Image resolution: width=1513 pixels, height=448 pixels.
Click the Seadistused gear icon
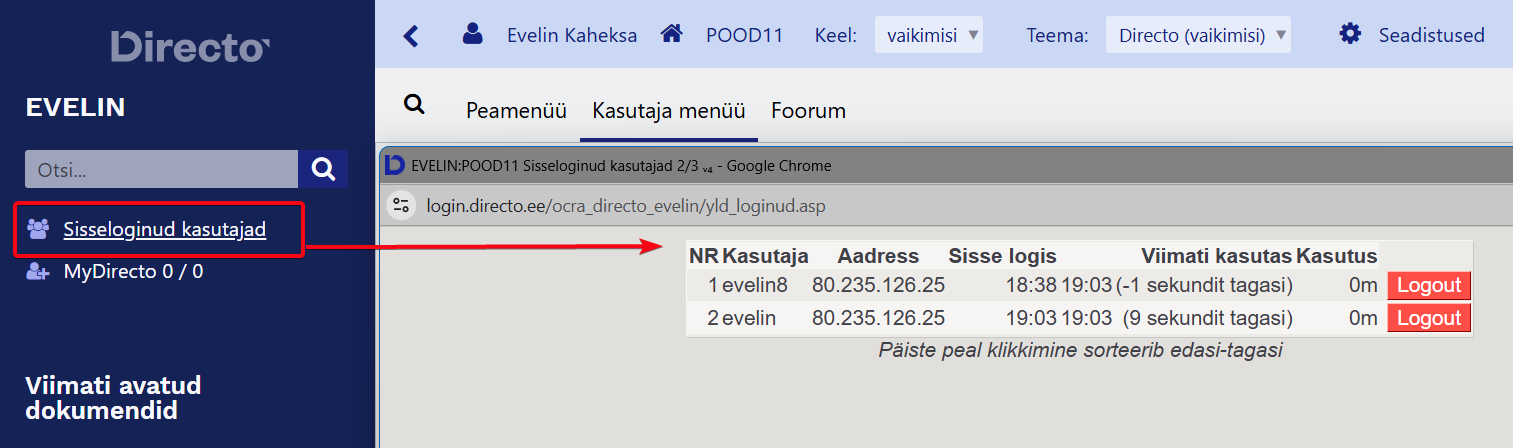(x=1350, y=34)
